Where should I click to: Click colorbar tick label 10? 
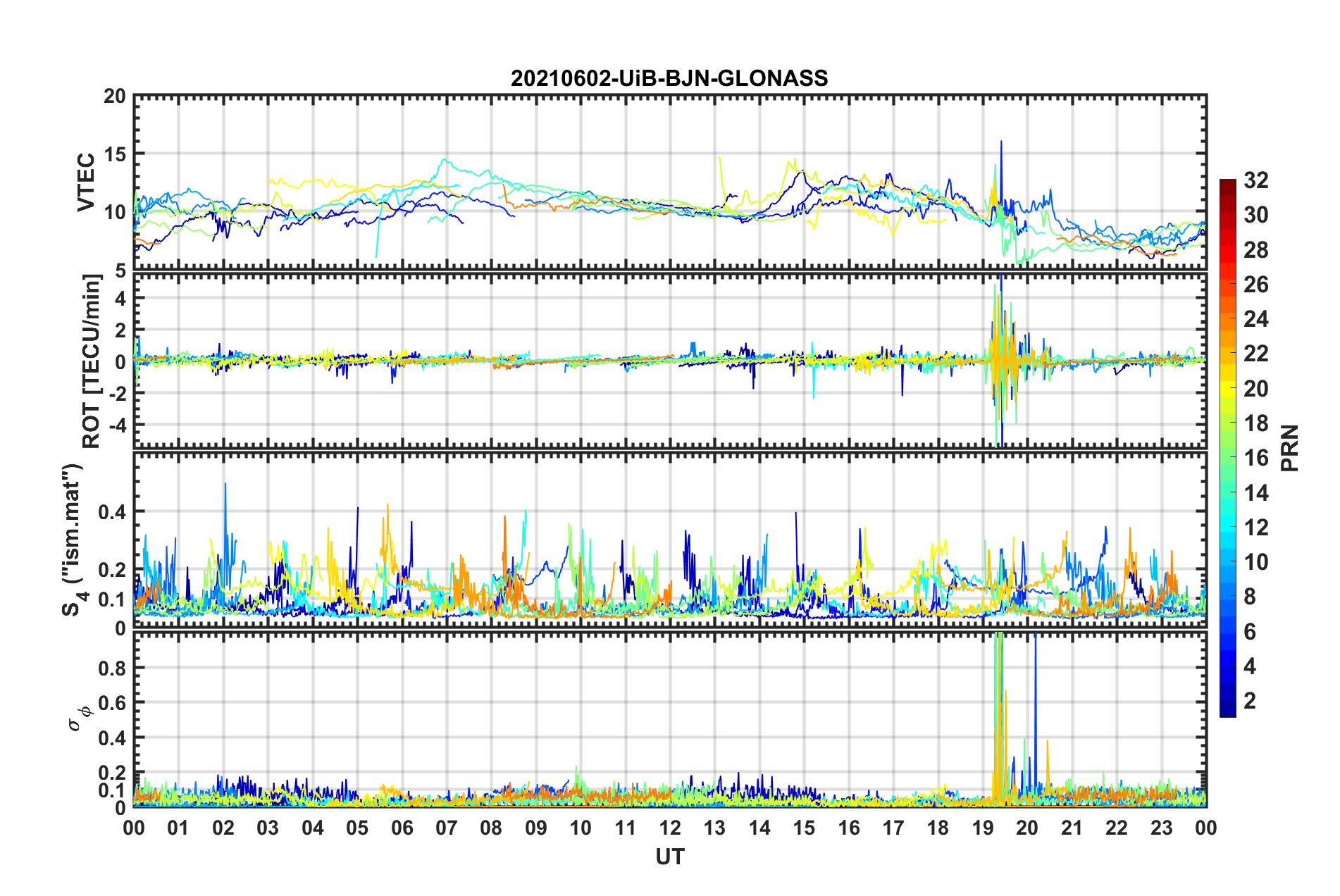[x=1256, y=562]
